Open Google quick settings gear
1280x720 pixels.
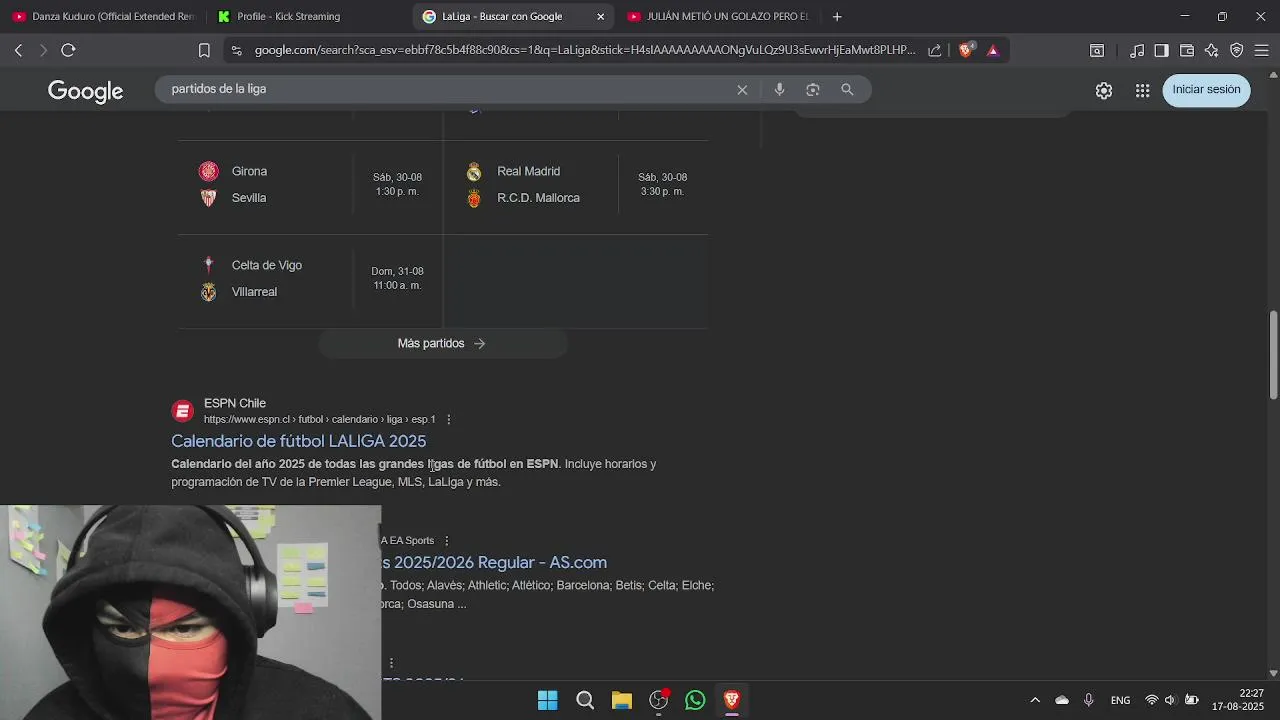1104,90
